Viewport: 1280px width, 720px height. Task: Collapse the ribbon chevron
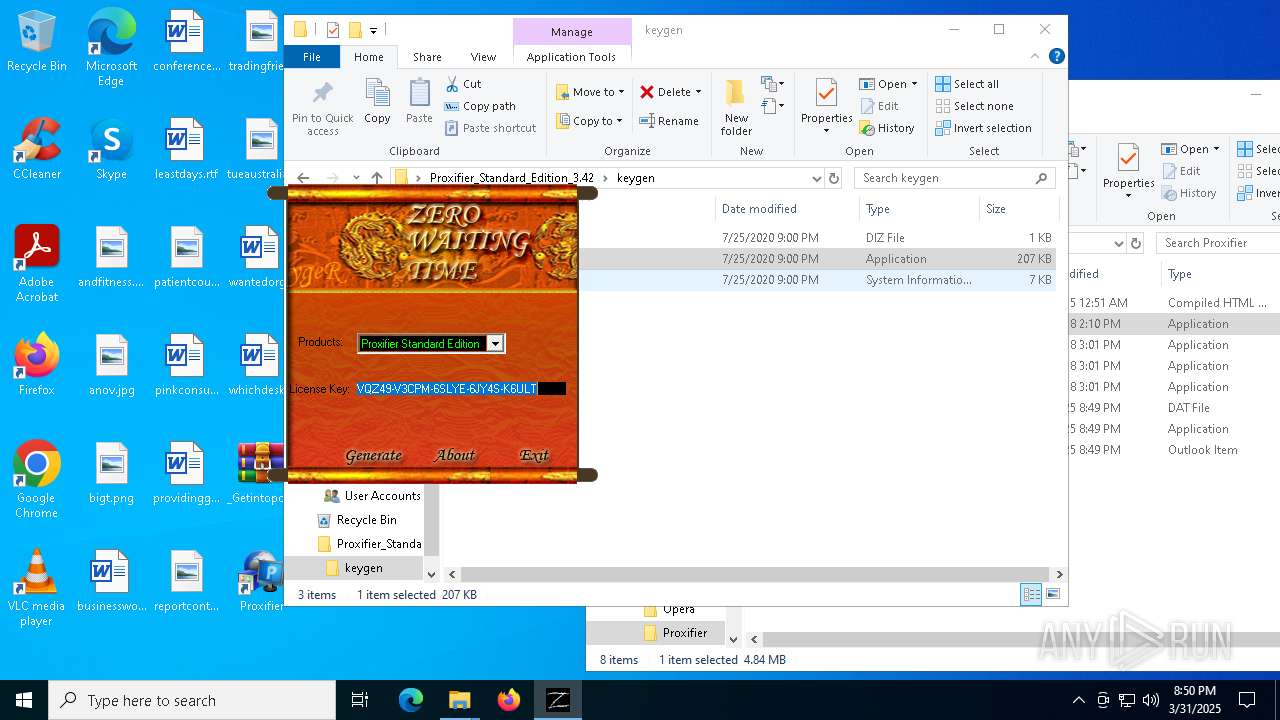(x=1035, y=57)
